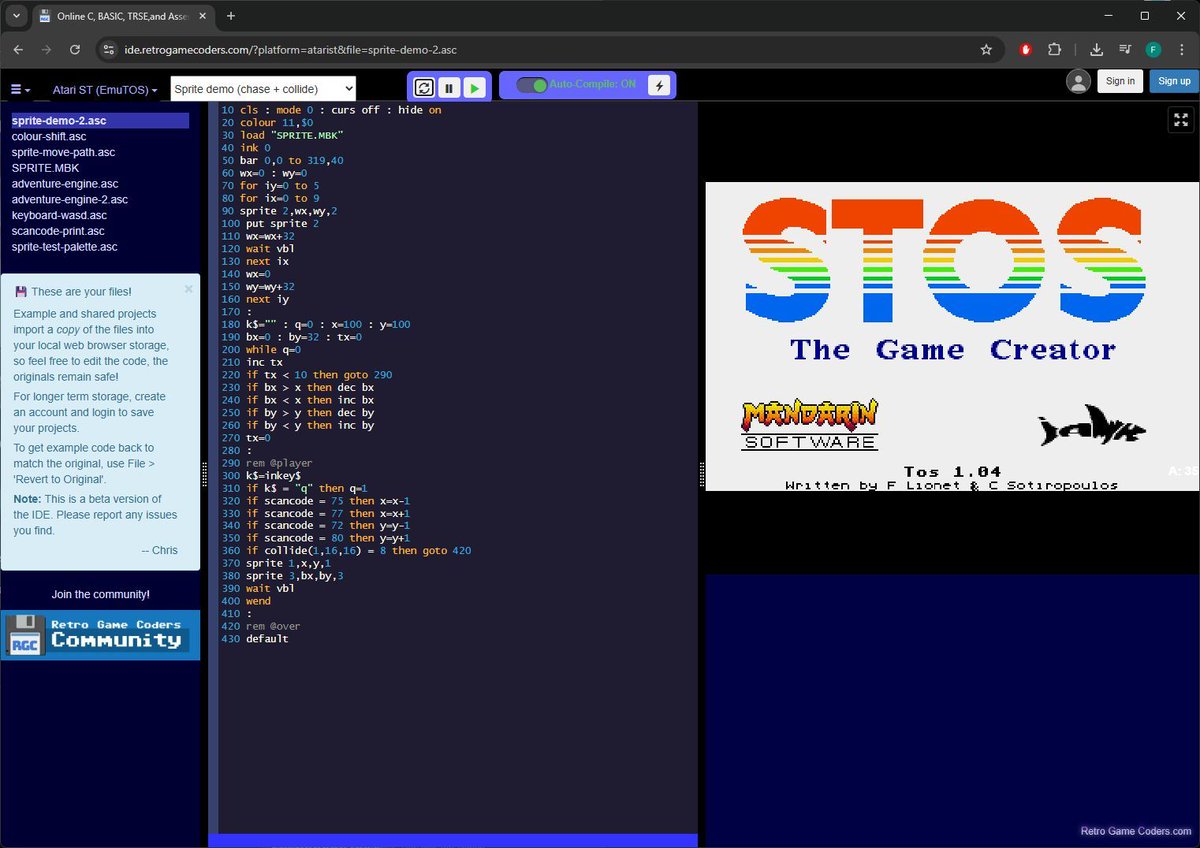The image size is (1200, 848).
Task: Select sprite-demo-2.asc file
Action: point(100,120)
